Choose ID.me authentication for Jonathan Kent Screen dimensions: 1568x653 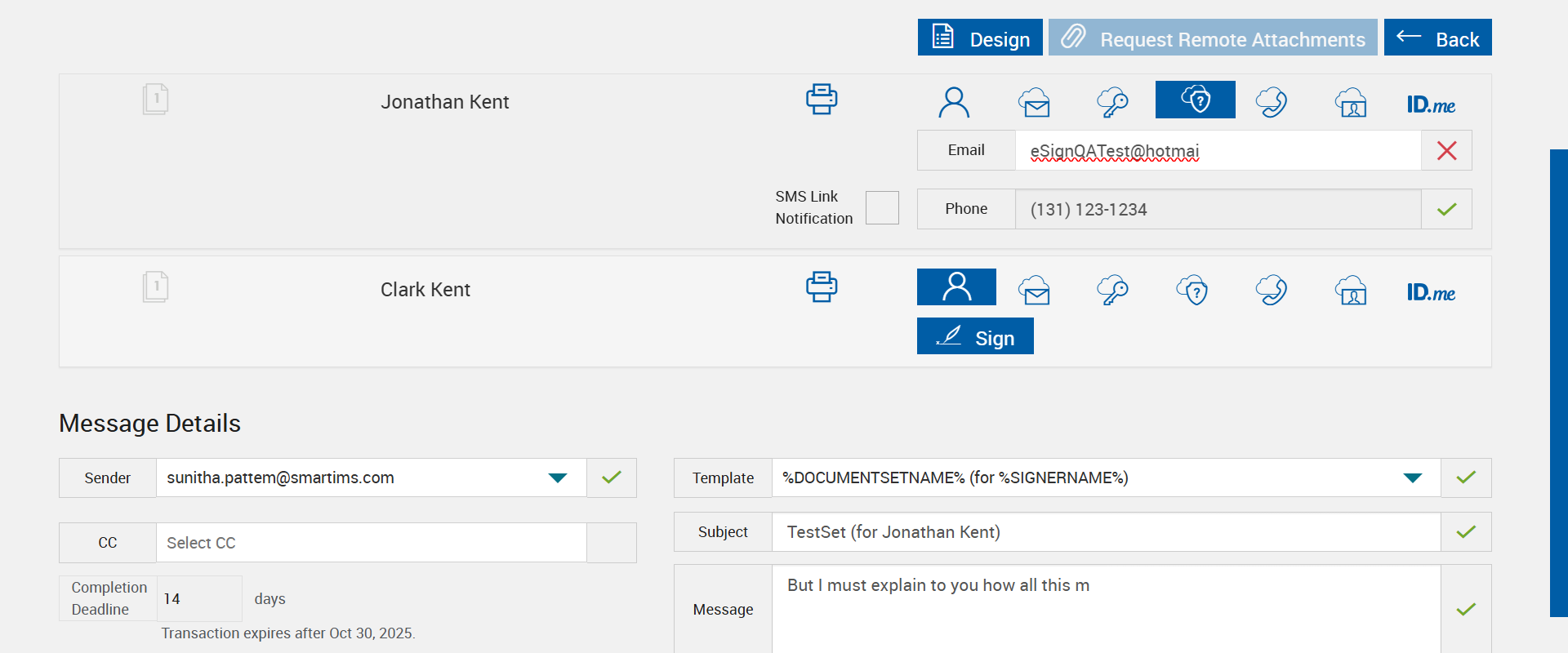tap(1431, 104)
